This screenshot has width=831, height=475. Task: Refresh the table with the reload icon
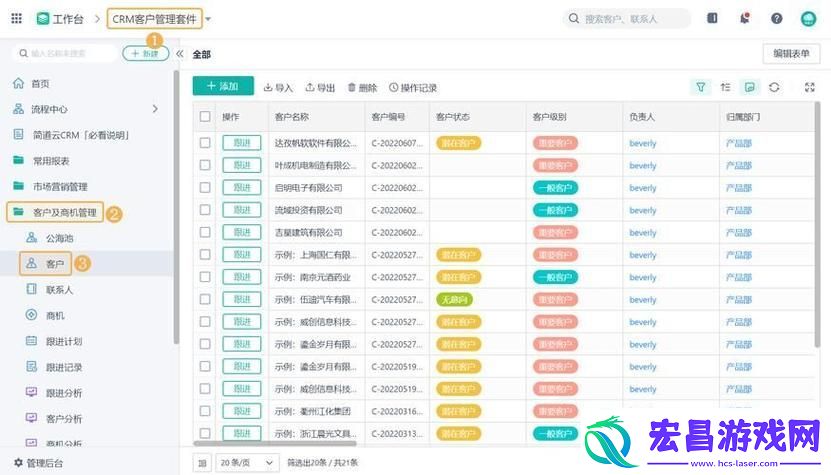(774, 87)
